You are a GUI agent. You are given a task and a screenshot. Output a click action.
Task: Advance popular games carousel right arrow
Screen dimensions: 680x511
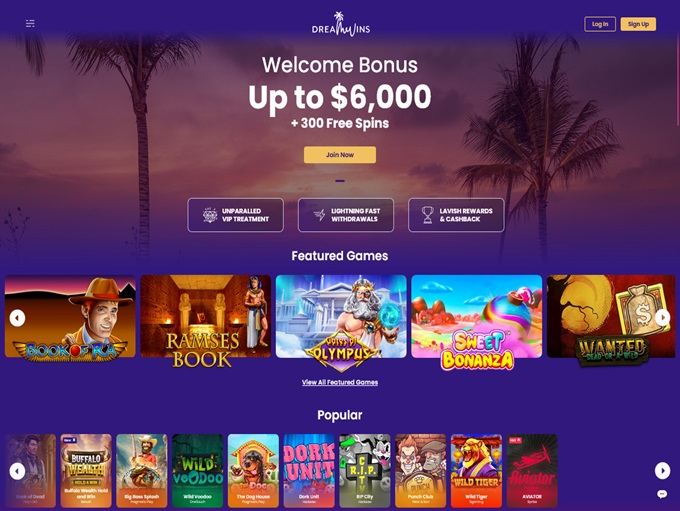click(x=662, y=471)
